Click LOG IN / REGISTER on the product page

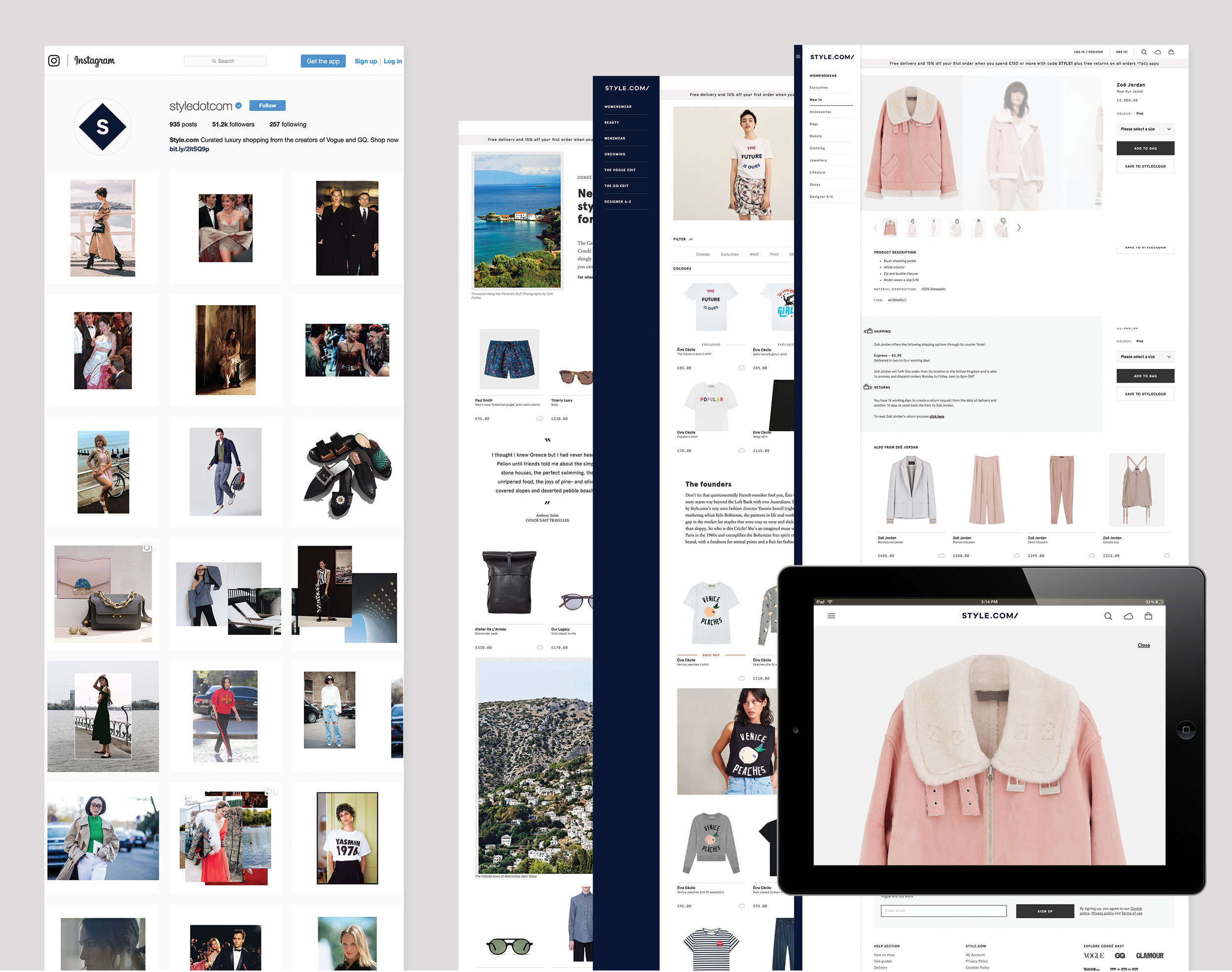[x=1088, y=52]
